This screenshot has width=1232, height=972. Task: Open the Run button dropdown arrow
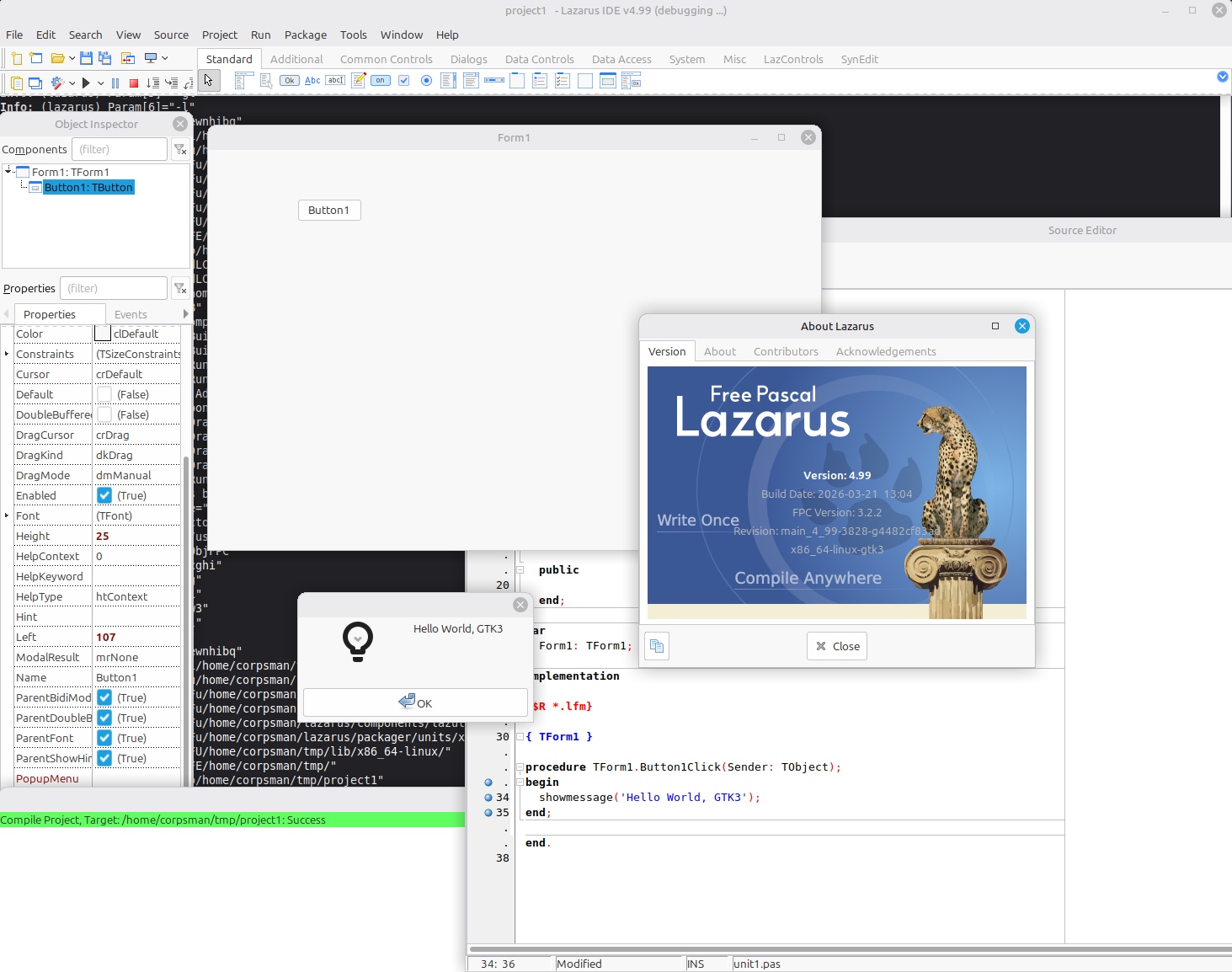(x=100, y=83)
